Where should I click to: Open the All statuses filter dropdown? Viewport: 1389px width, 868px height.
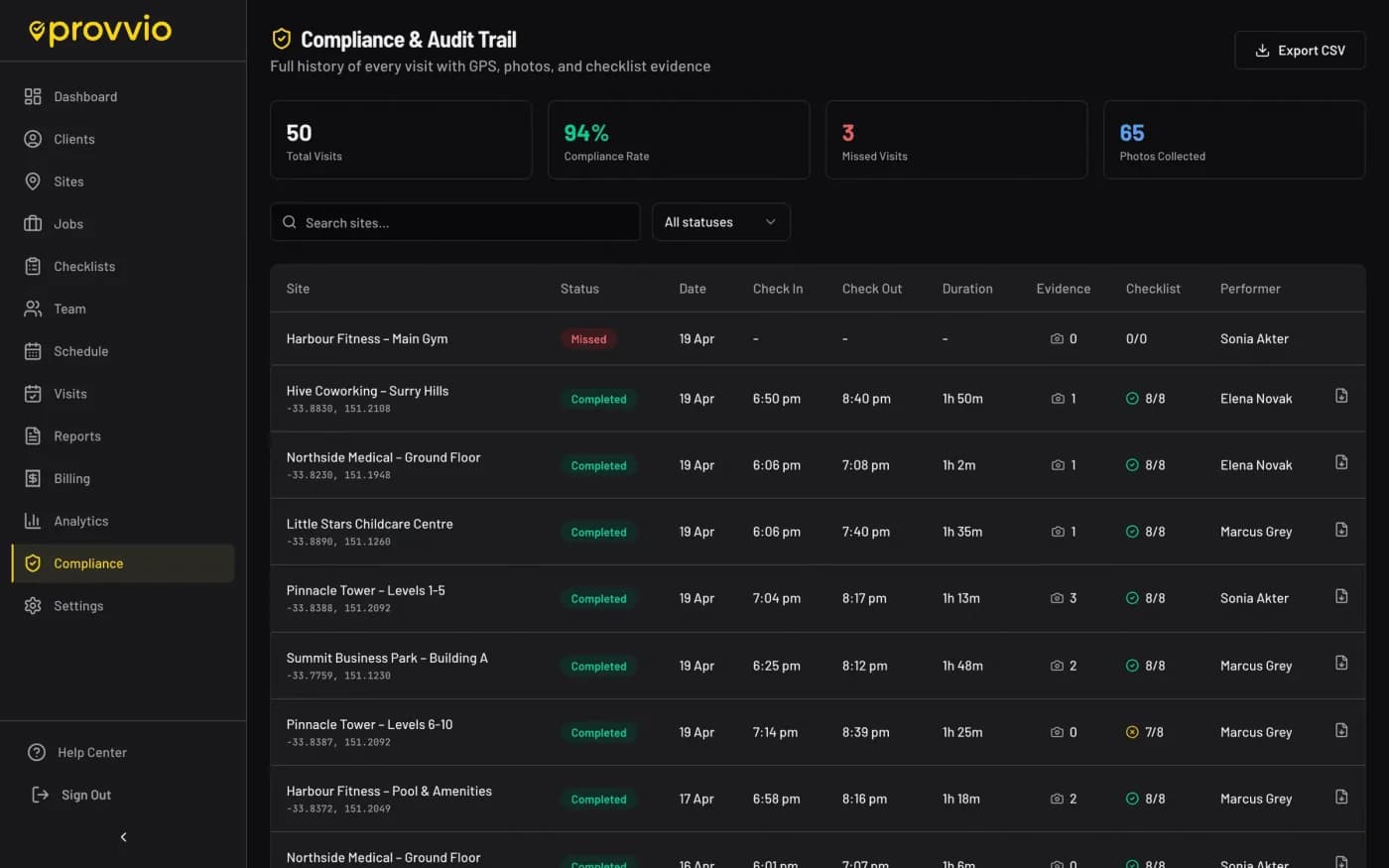tap(721, 222)
